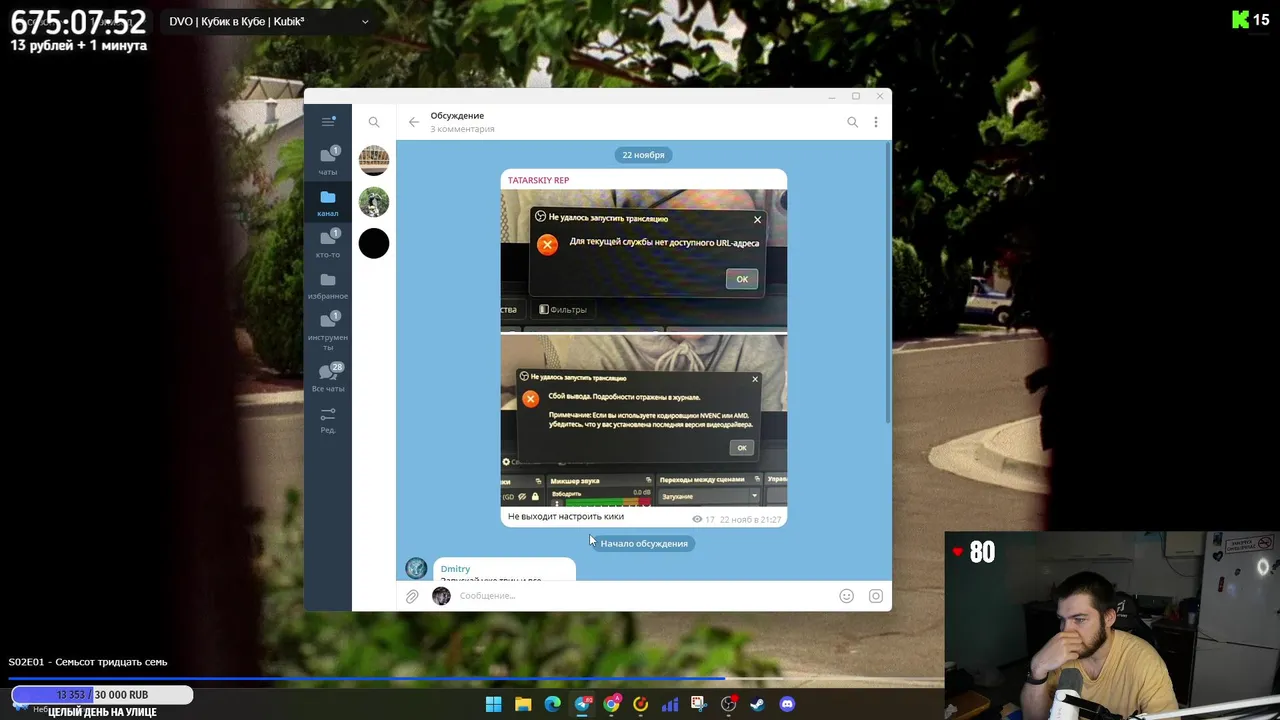1280x720 pixels.
Task: Open OBS Studio from the taskbar
Action: click(x=729, y=704)
